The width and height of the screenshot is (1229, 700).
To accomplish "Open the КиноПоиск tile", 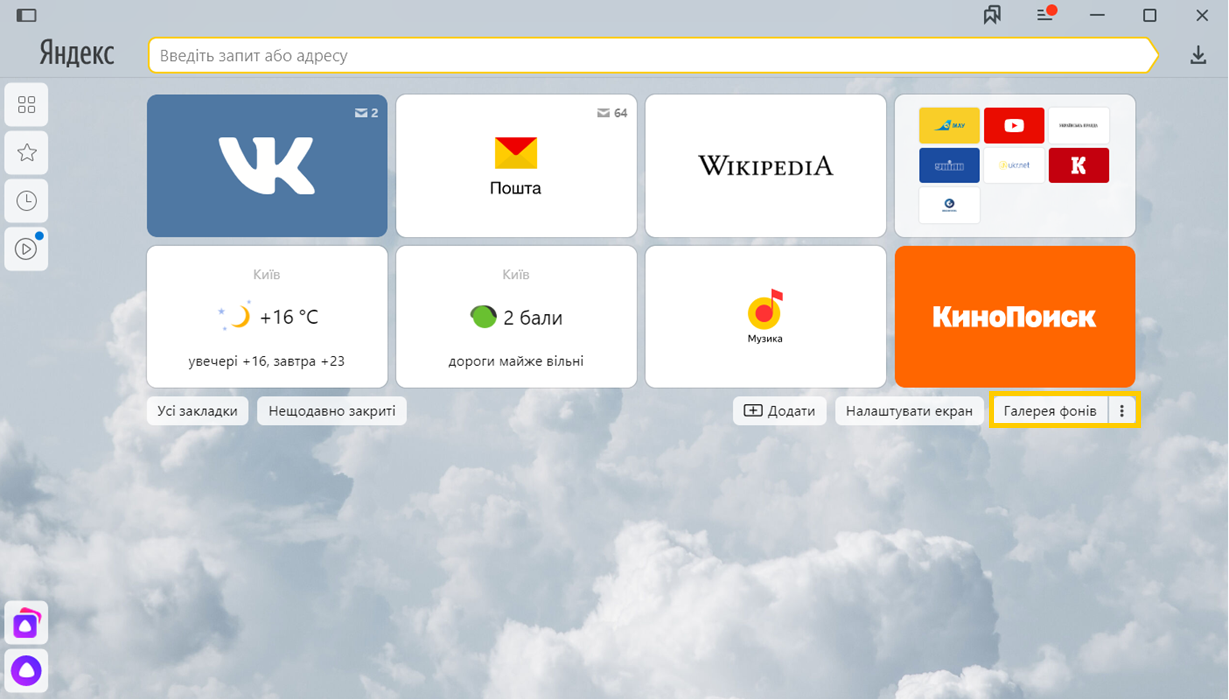I will [x=1015, y=317].
